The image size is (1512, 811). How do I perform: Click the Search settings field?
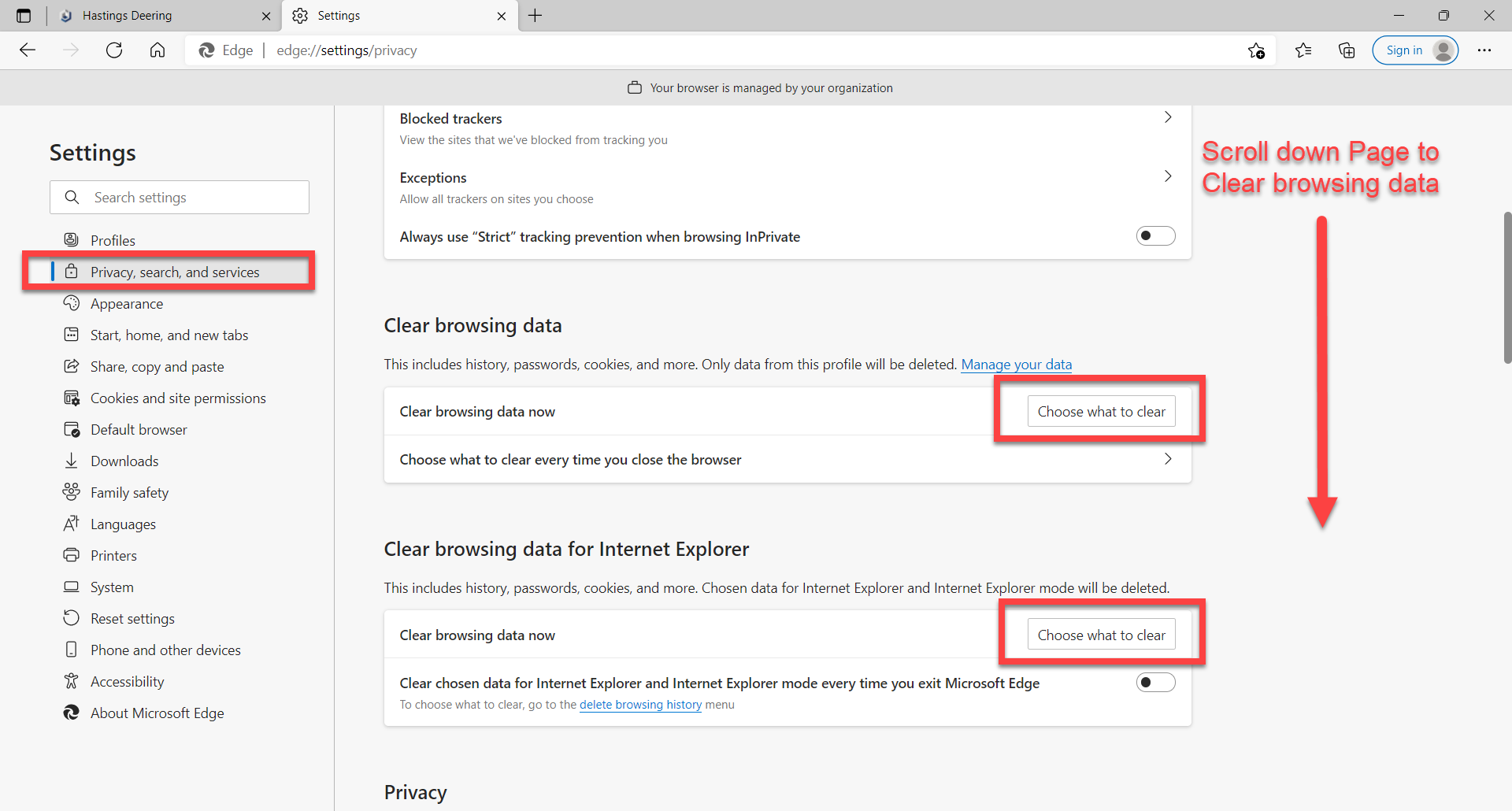179,197
